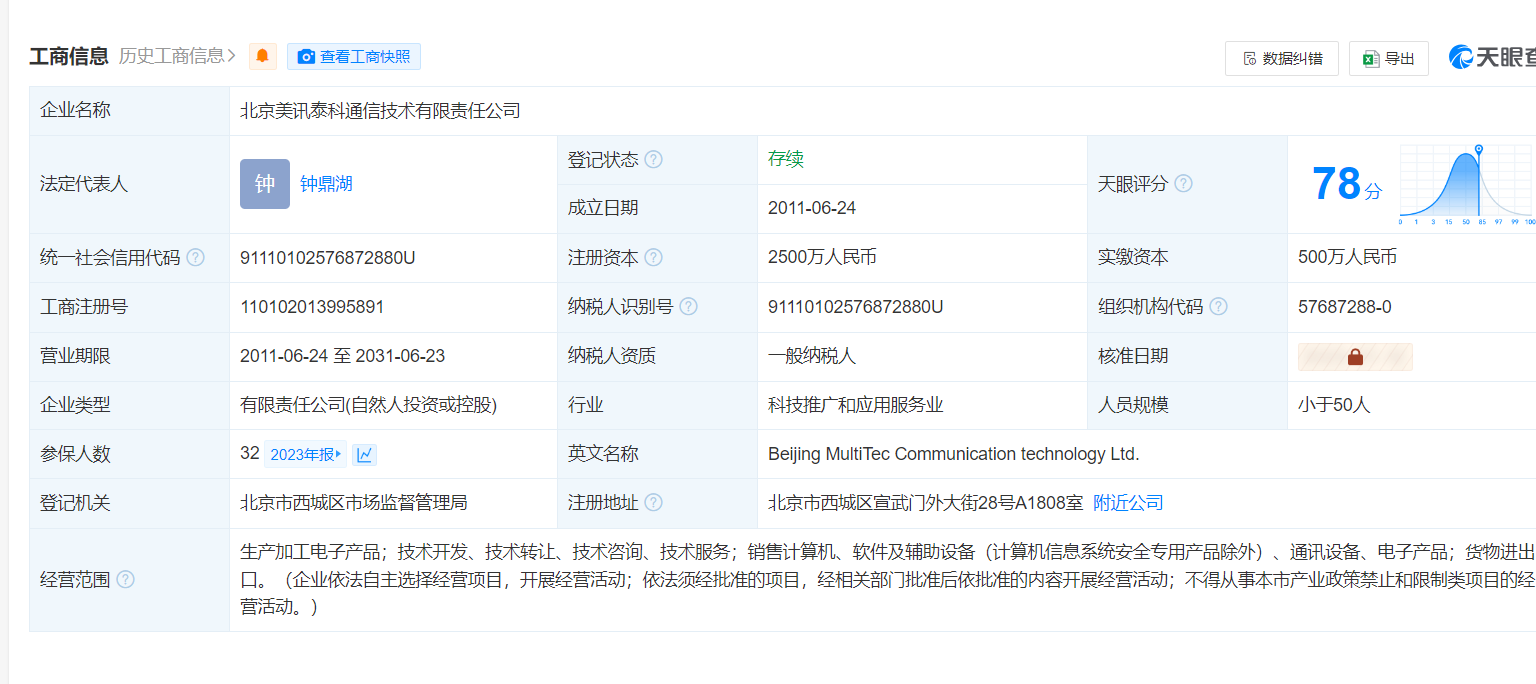The height and width of the screenshot is (684, 1536).
Task: Open 历史工商信息 link
Action: [177, 56]
